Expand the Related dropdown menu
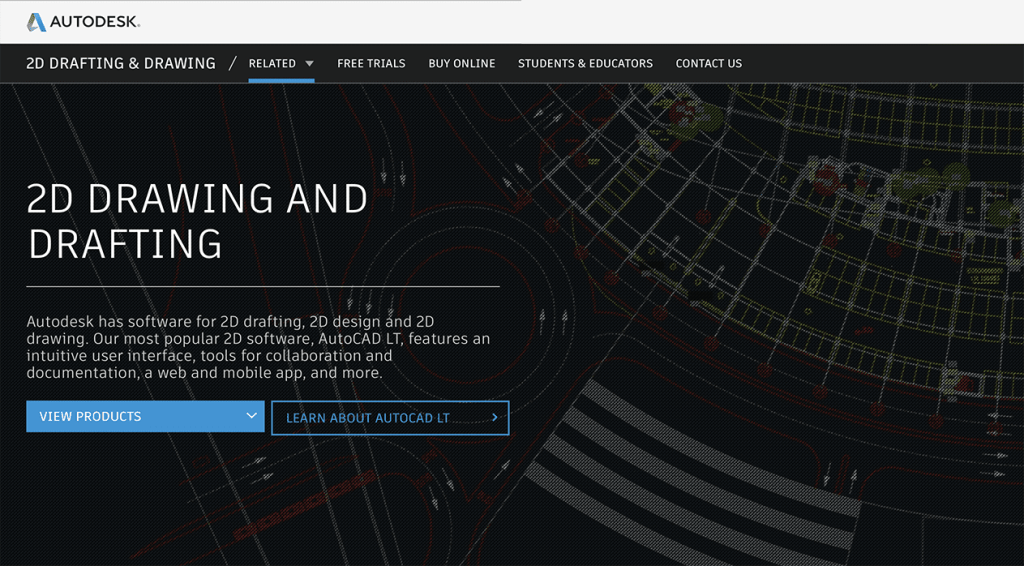The height and width of the screenshot is (566, 1024). 281,63
